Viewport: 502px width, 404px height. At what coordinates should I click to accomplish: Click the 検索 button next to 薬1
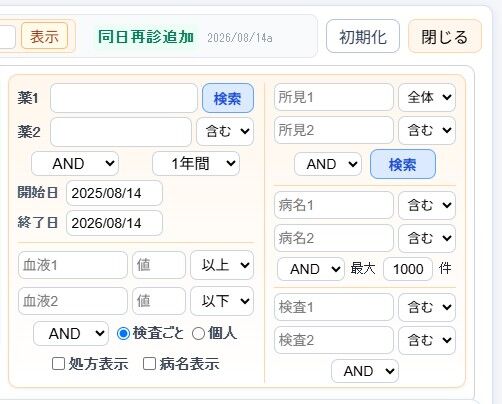tap(228, 98)
